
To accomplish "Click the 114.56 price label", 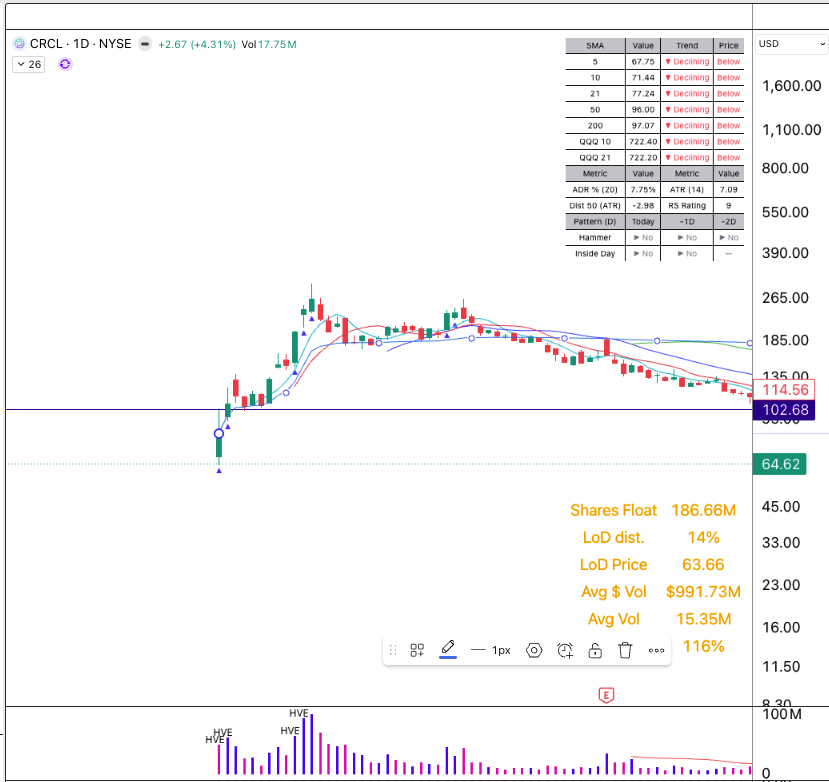I will [784, 390].
